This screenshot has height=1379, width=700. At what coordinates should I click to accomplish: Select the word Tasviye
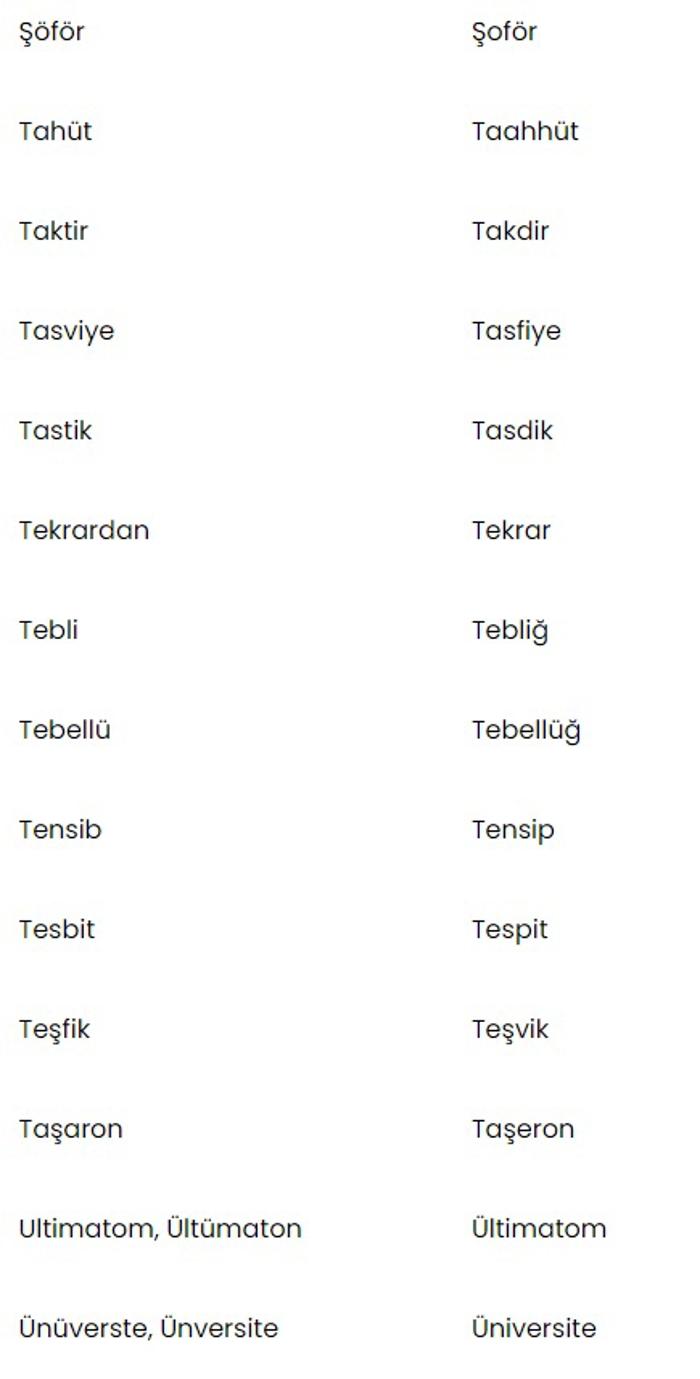tap(66, 331)
